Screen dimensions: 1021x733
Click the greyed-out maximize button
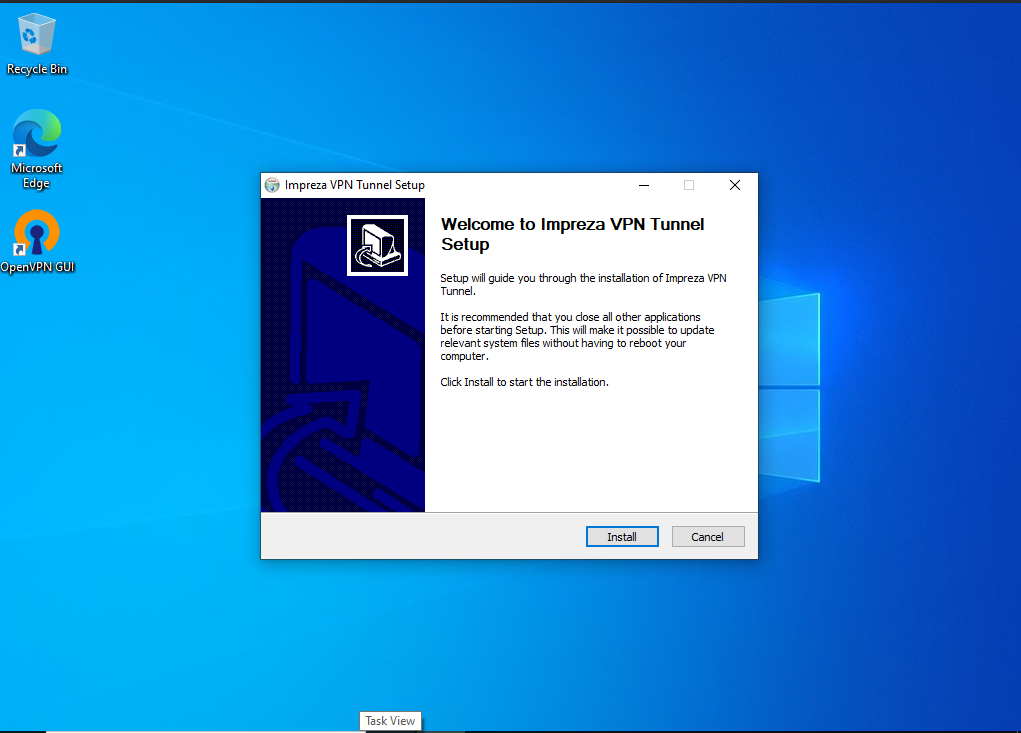689,186
